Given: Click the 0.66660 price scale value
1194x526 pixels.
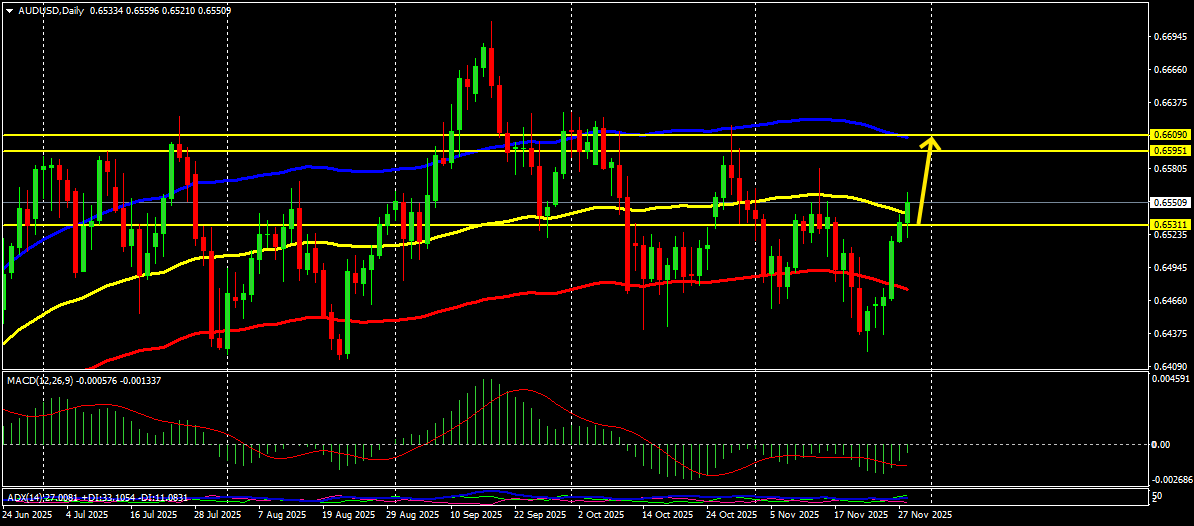Looking at the screenshot, I should tap(1170, 69).
